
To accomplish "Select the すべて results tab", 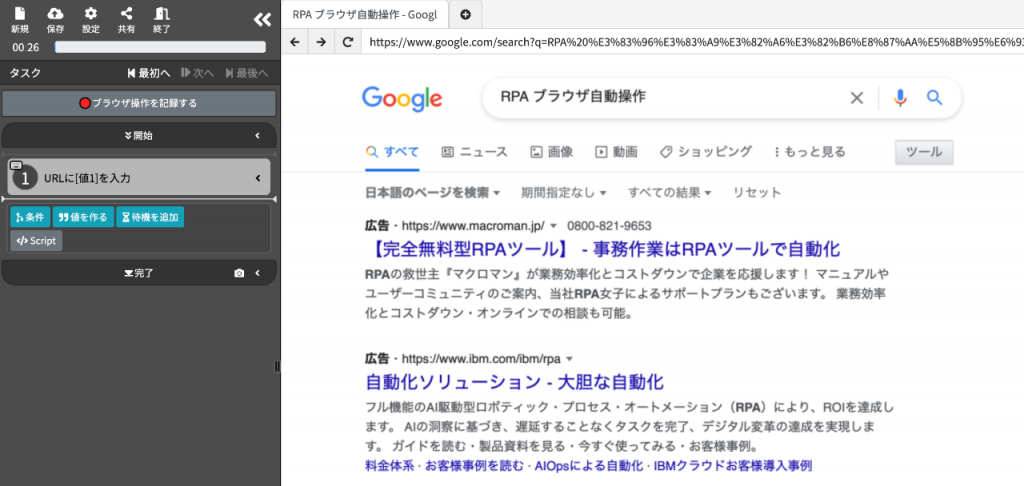I will pos(392,152).
